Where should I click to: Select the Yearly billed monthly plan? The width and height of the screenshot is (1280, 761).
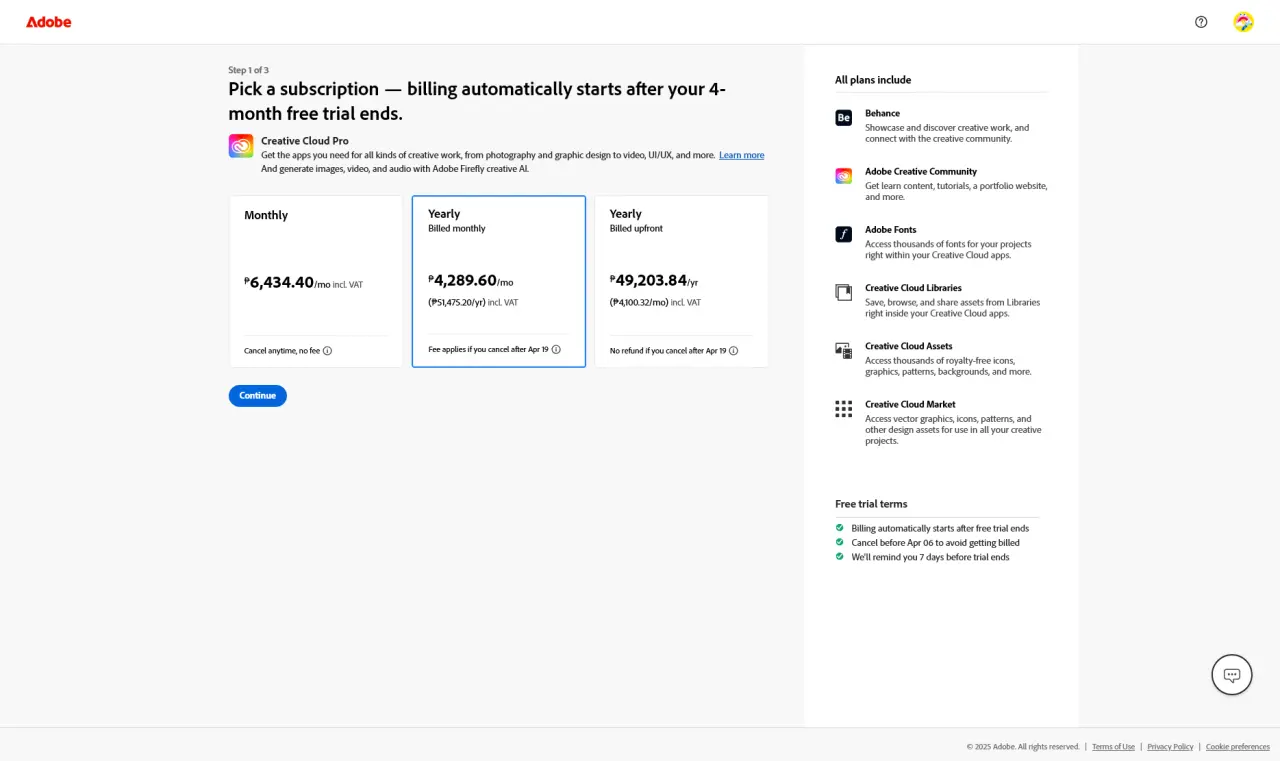[x=499, y=281]
